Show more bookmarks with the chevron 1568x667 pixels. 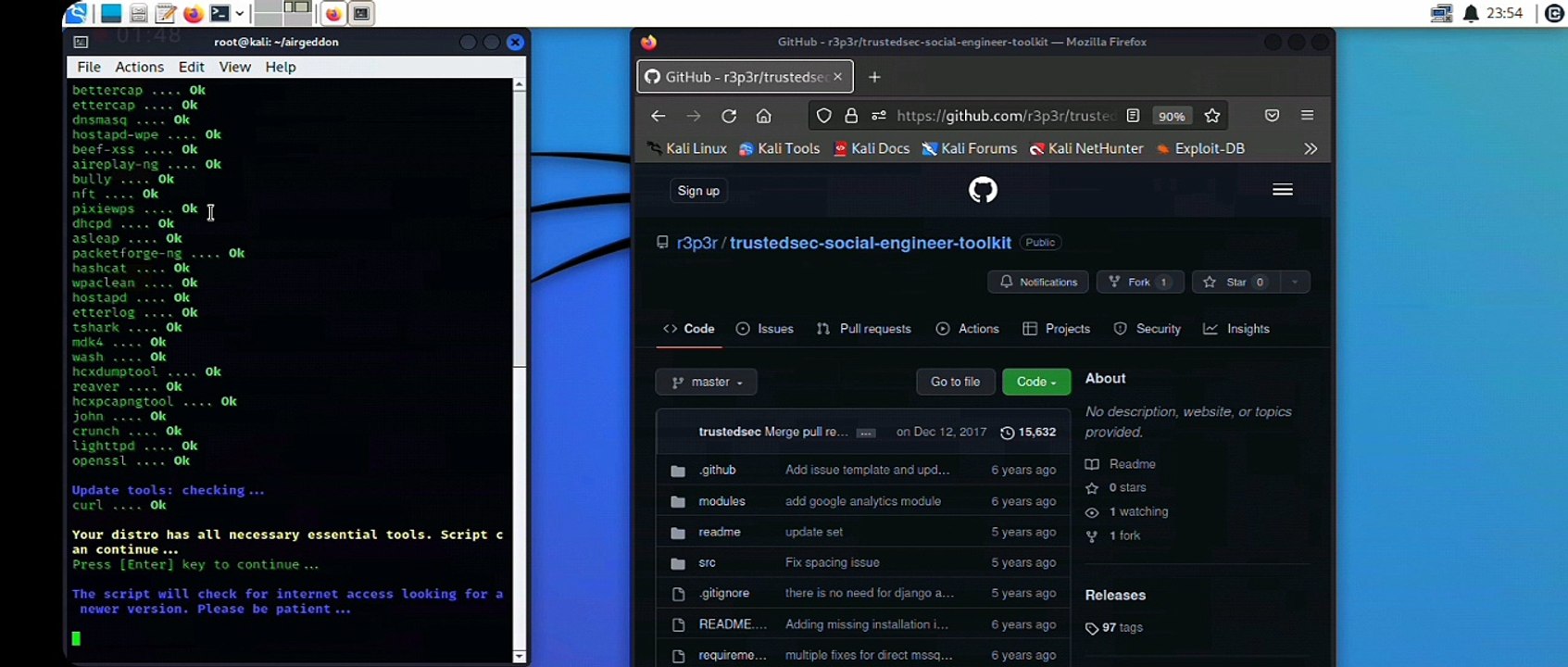[1311, 148]
